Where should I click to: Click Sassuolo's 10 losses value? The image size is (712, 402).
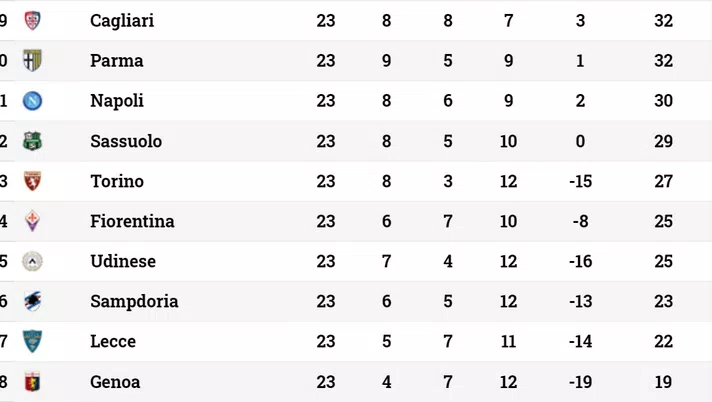tap(508, 141)
